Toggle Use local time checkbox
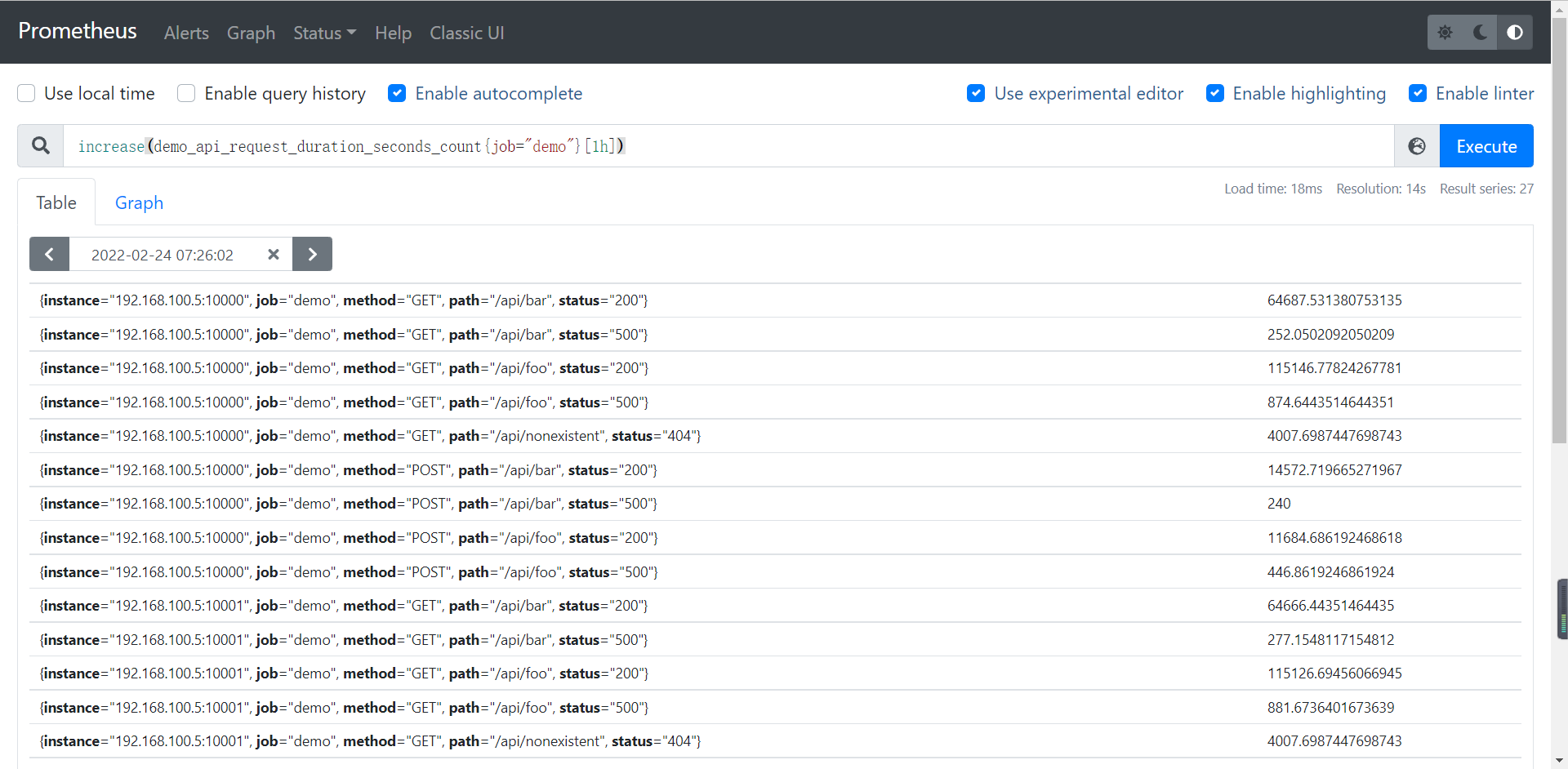Image resolution: width=1568 pixels, height=769 pixels. pos(26,93)
